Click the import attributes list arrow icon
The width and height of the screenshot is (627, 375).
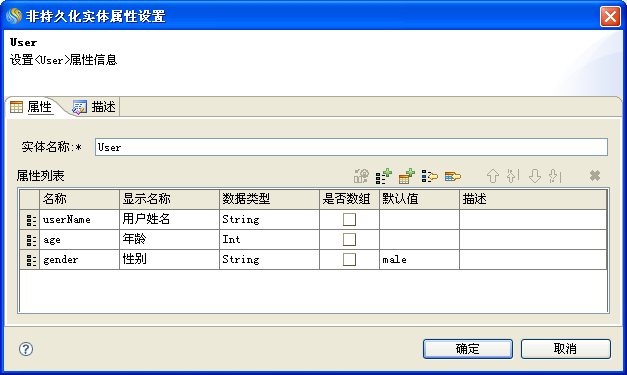[x=430, y=176]
